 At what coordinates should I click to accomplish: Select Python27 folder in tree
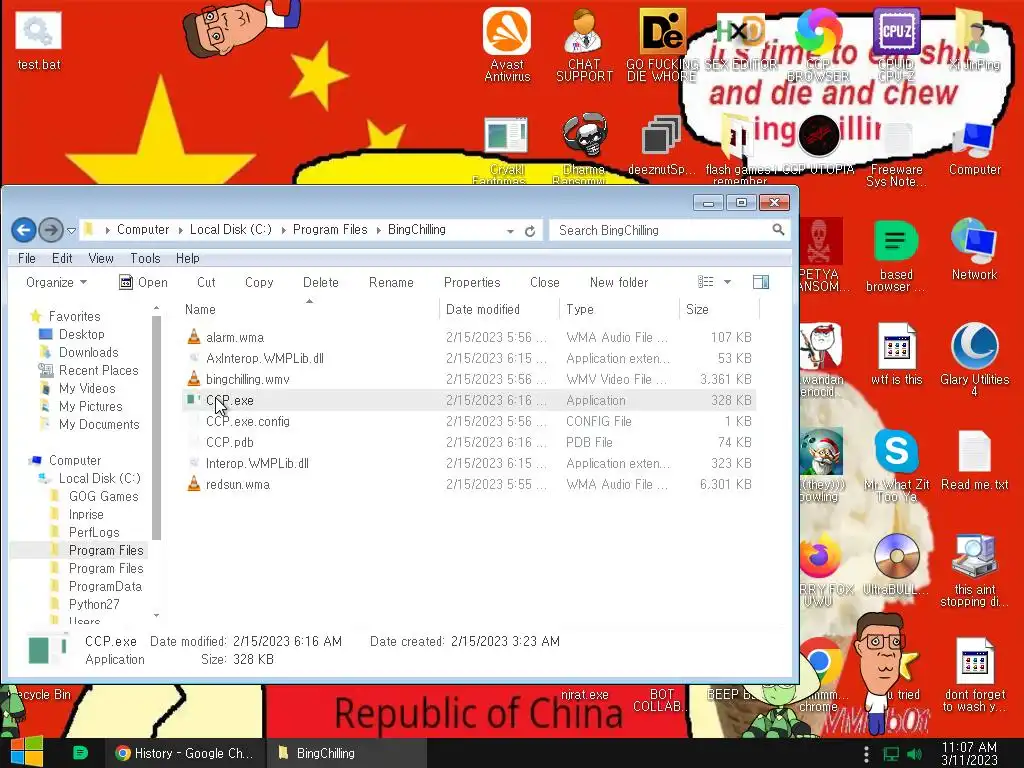click(94, 604)
